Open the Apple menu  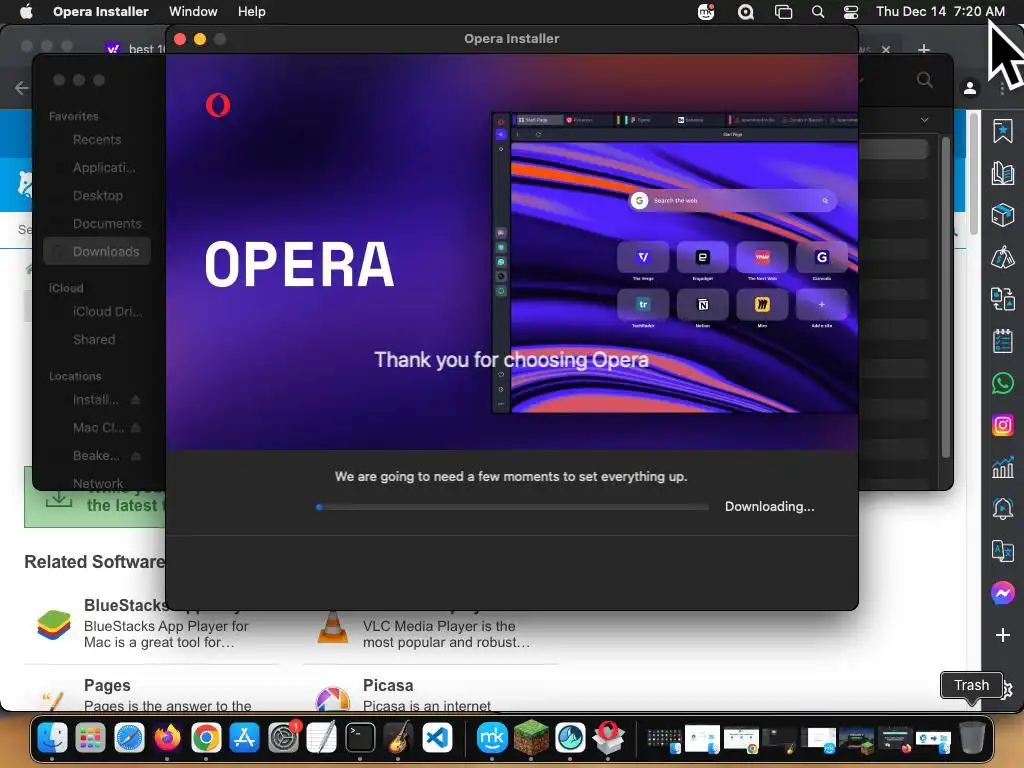tap(26, 12)
